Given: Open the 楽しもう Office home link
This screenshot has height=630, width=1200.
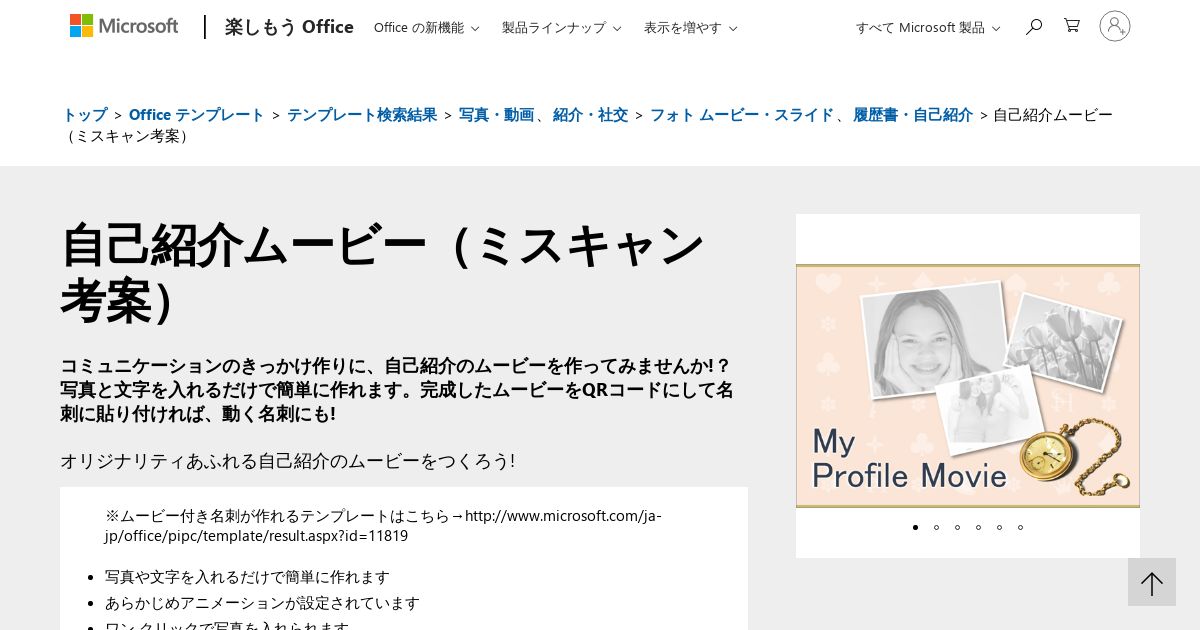Looking at the screenshot, I should tap(289, 27).
